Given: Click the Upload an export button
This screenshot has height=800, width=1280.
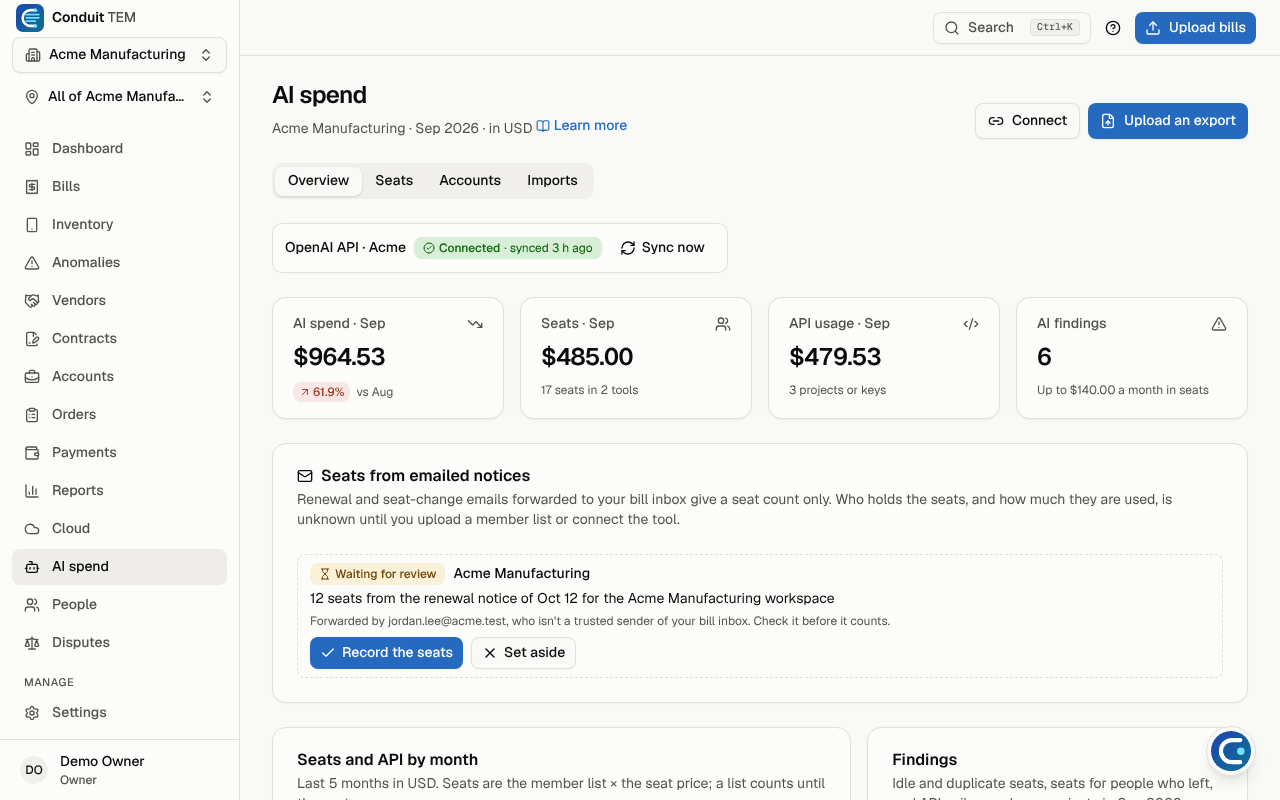Looking at the screenshot, I should click(x=1168, y=121).
